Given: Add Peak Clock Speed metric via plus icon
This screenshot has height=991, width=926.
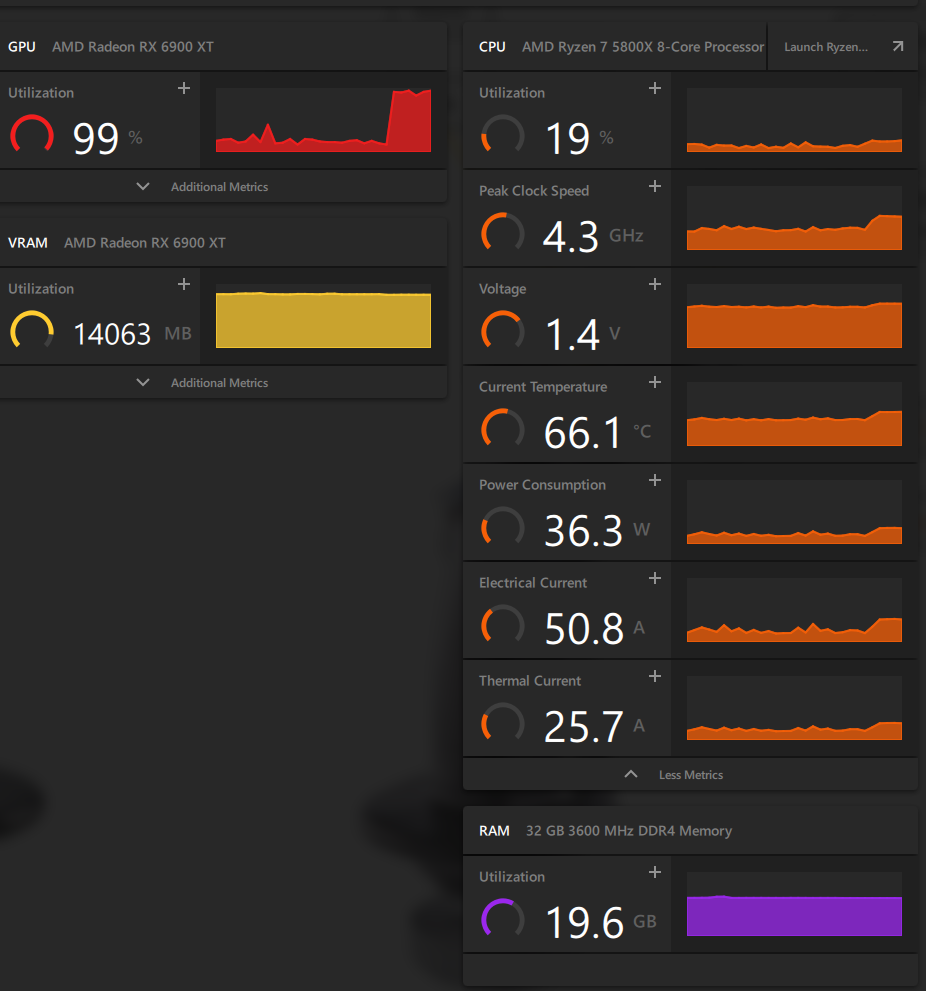Looking at the screenshot, I should 655,186.
